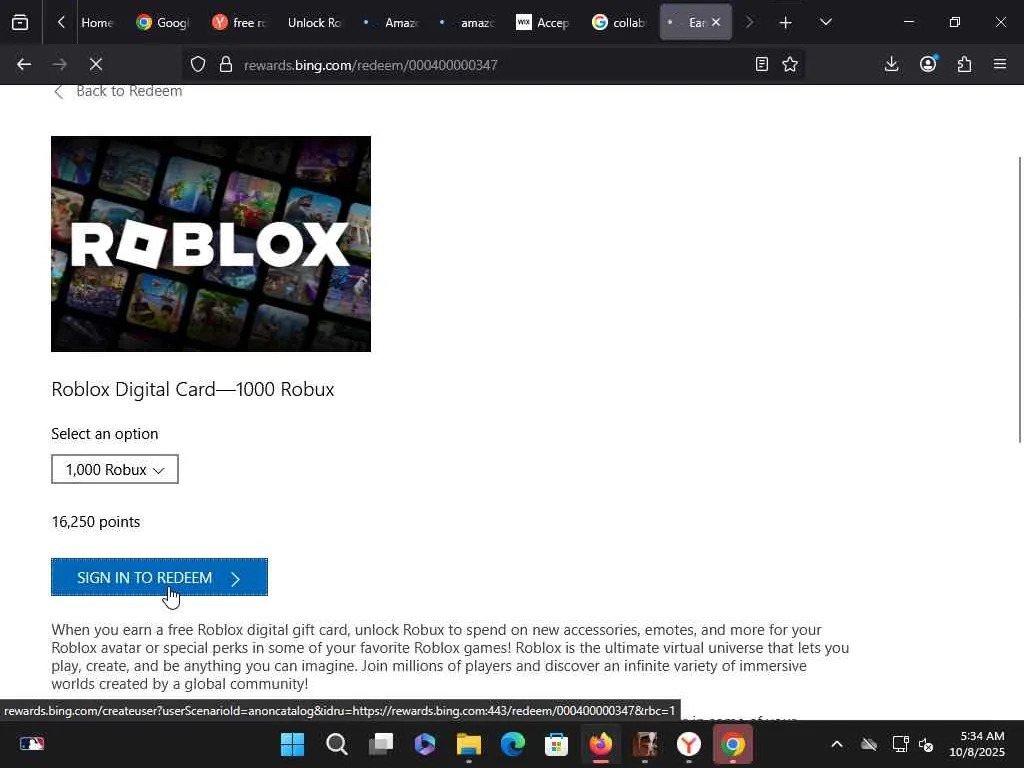Open the display/network tray icon

pyautogui.click(x=900, y=744)
